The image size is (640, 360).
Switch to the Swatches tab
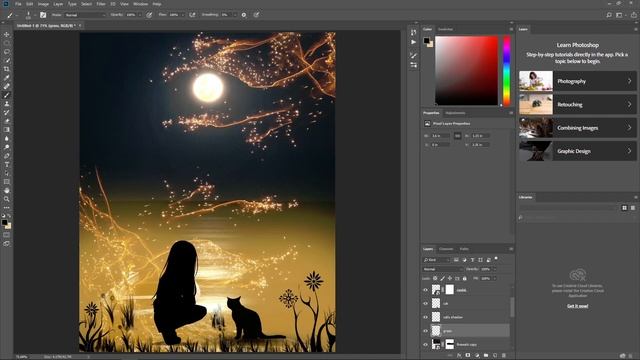coord(445,29)
